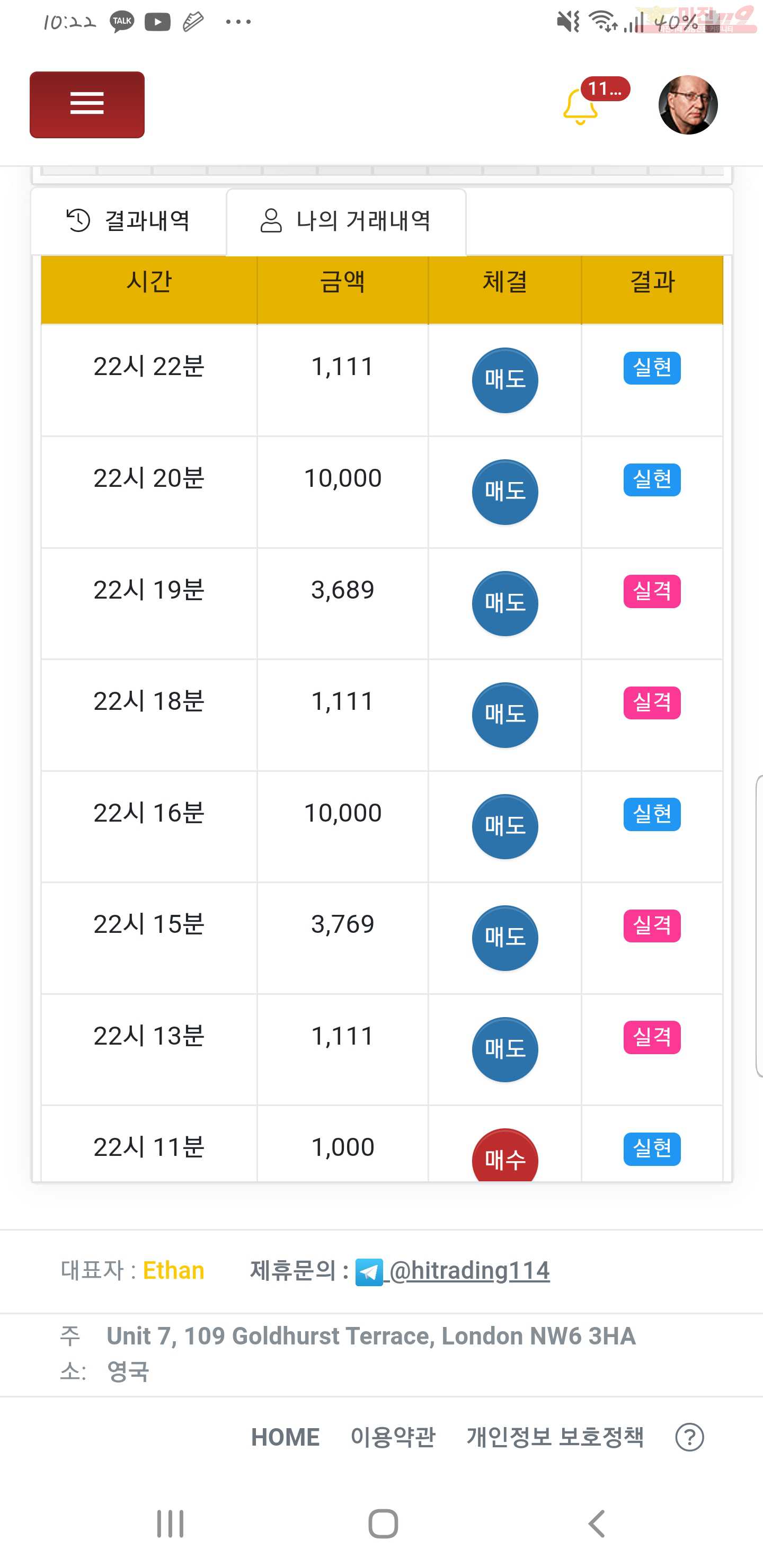Open the notification bell
Screen dimensions: 763x1568
tap(580, 106)
